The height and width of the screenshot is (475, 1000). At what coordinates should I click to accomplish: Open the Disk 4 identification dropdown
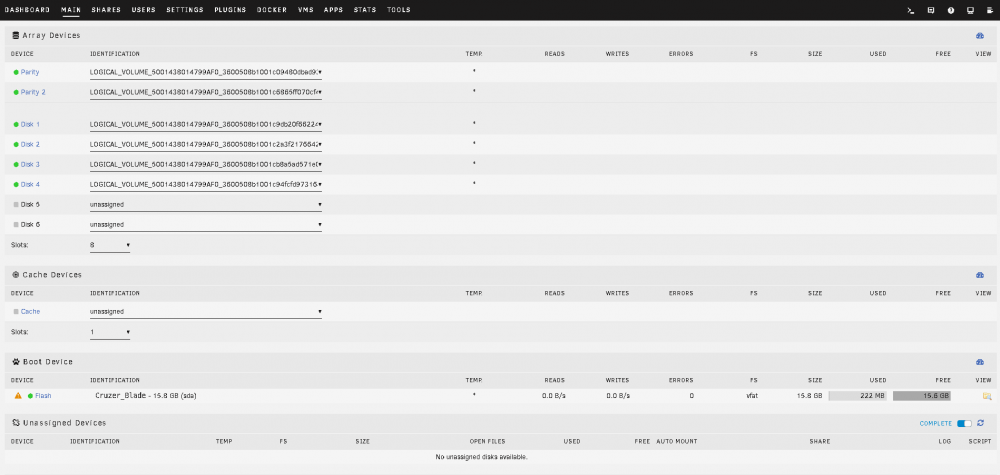206,185
